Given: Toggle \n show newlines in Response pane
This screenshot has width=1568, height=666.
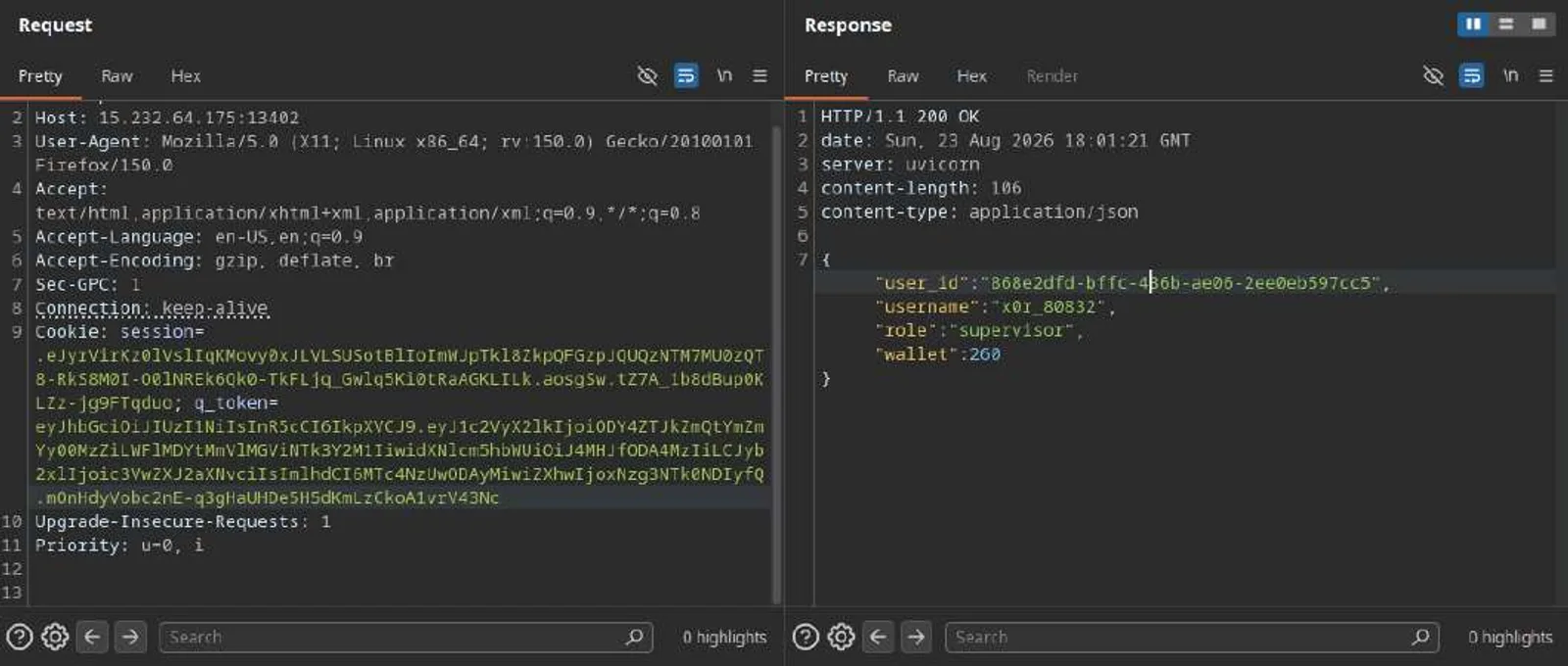Looking at the screenshot, I should 1510,75.
